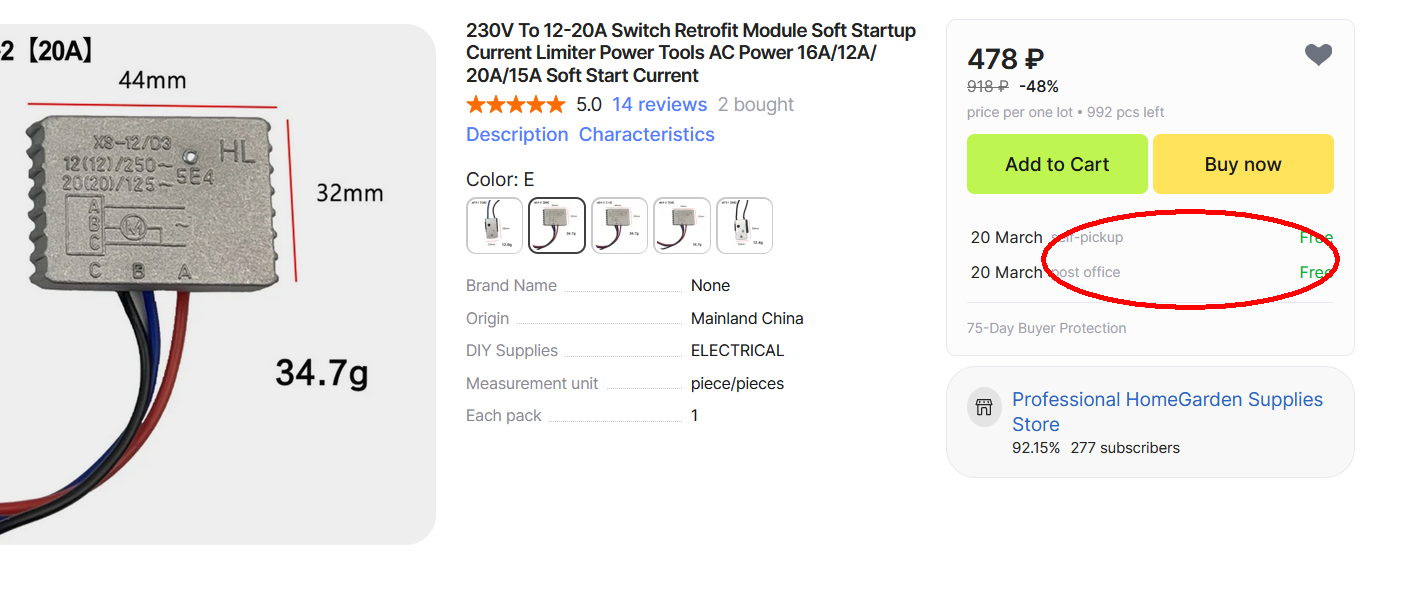The image size is (1428, 598).
Task: Pick the fourth color variant thumbnail
Action: (682, 226)
